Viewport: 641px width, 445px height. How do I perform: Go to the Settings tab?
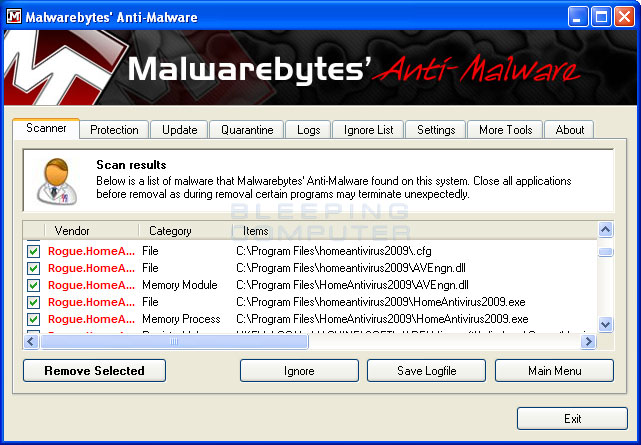[x=436, y=130]
